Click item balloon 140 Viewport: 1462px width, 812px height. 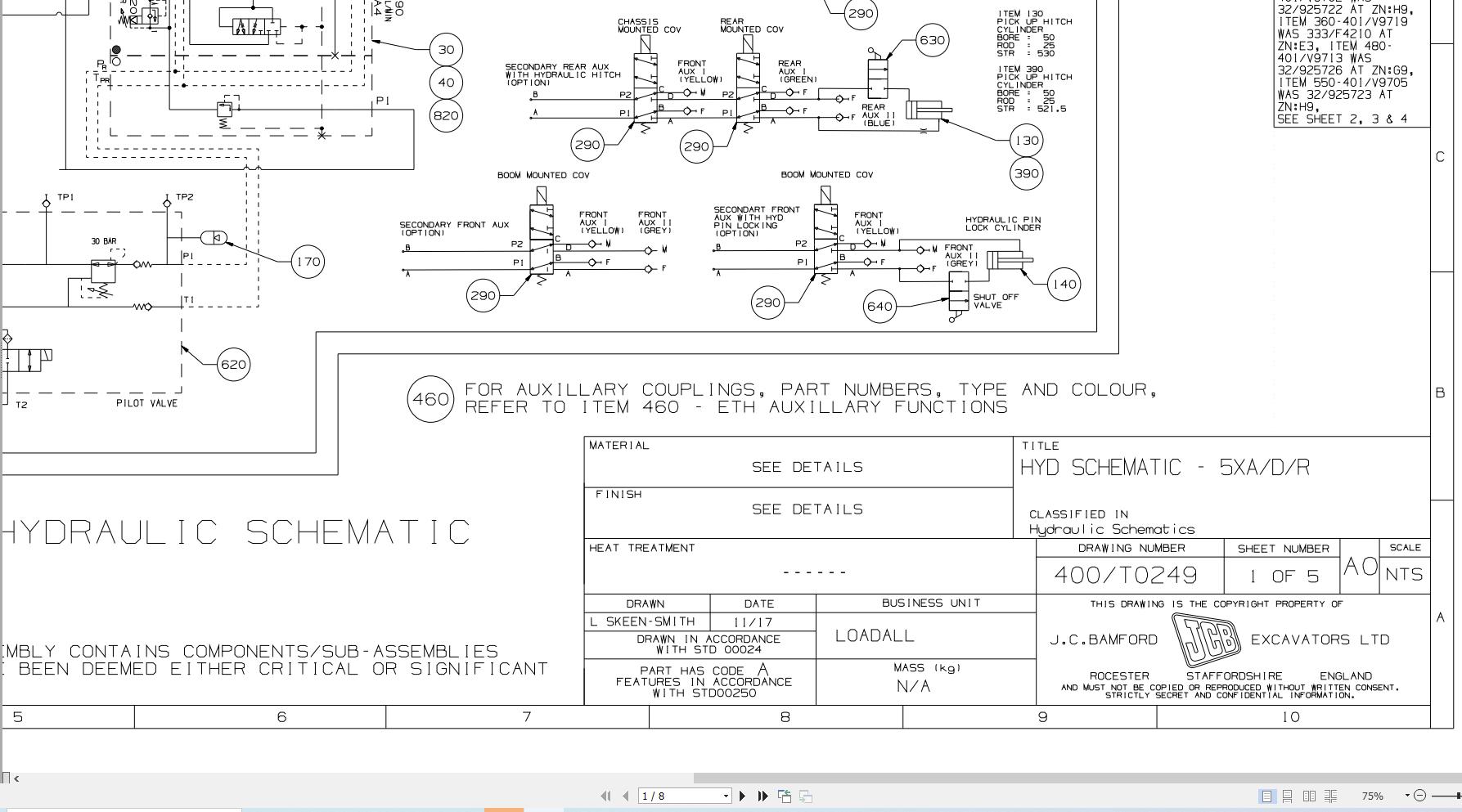tap(1064, 285)
